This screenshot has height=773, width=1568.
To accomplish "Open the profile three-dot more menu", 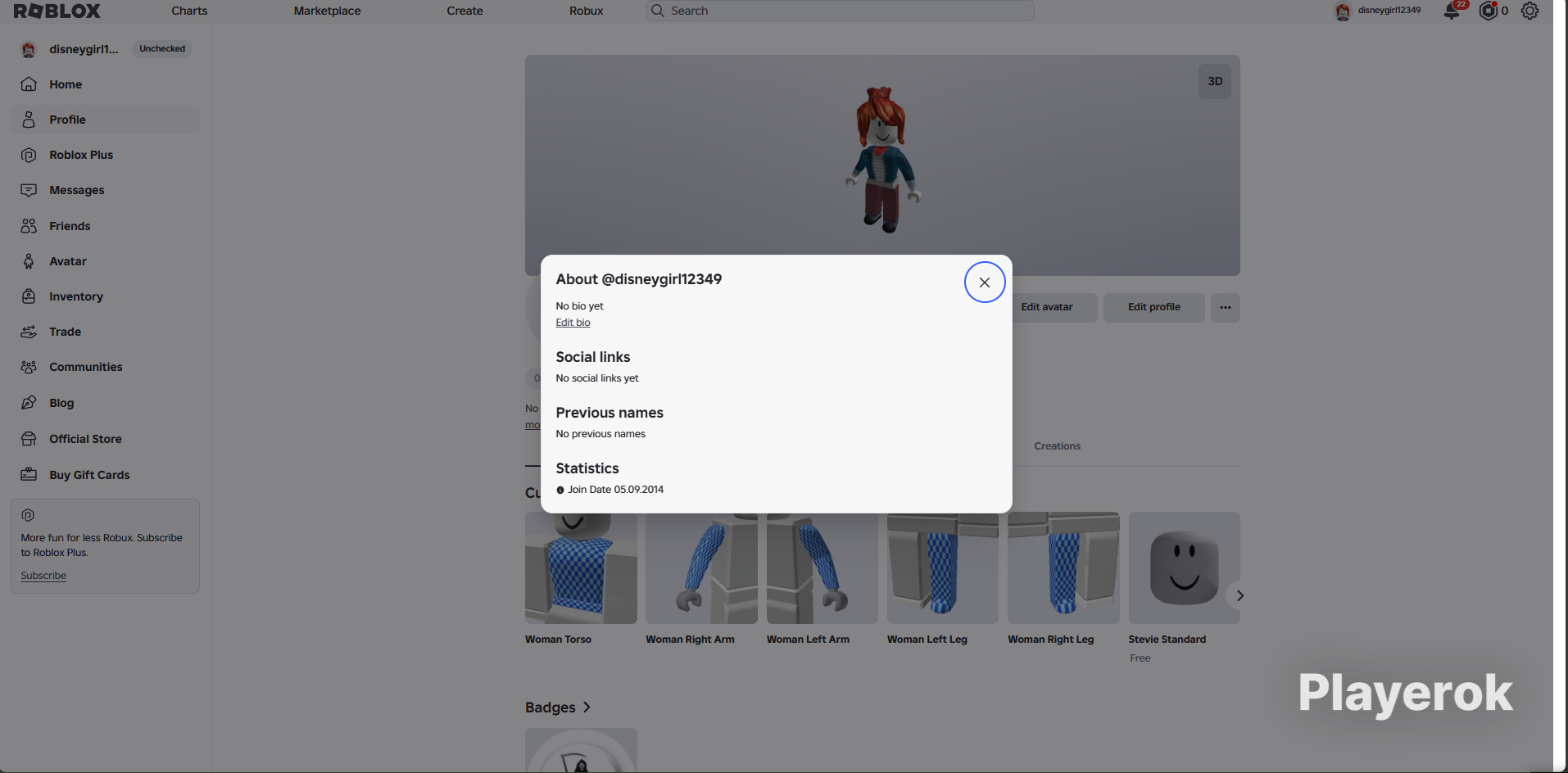I will (x=1226, y=308).
